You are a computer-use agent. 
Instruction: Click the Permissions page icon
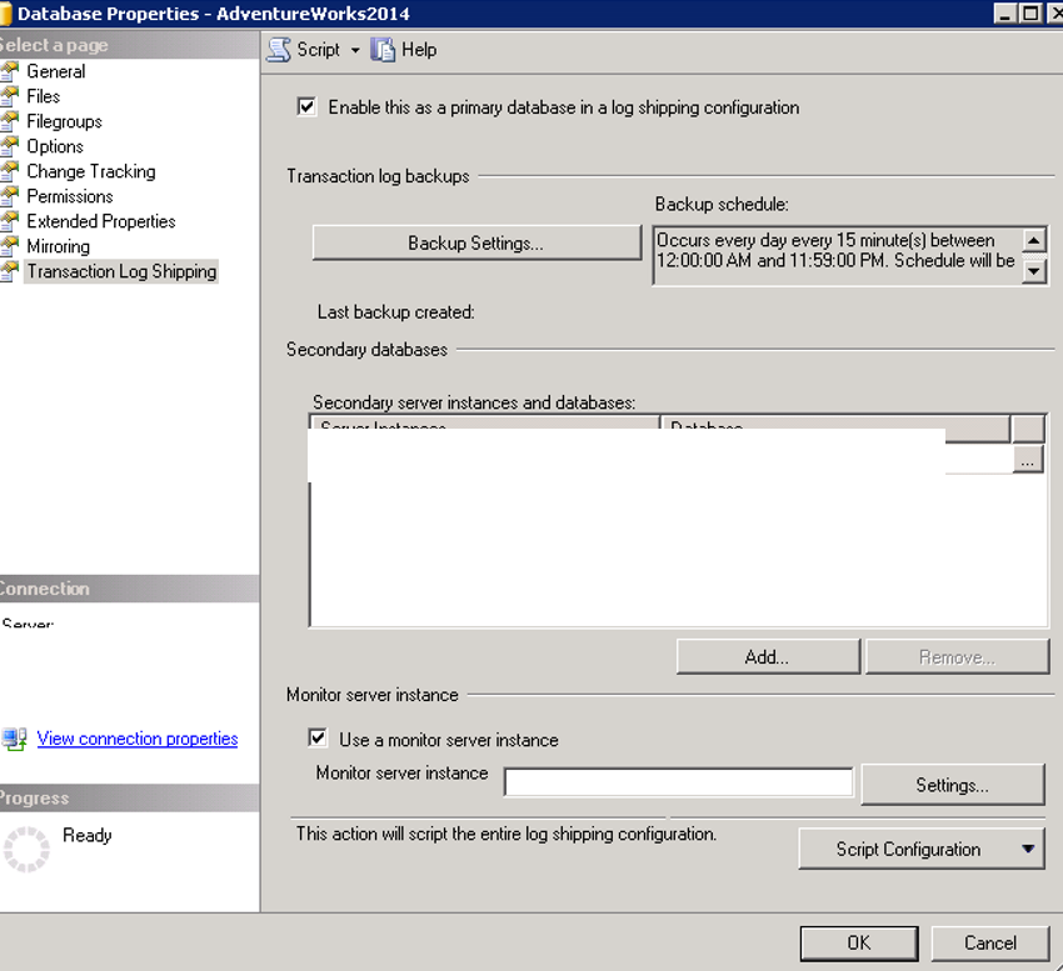pyautogui.click(x=9, y=197)
